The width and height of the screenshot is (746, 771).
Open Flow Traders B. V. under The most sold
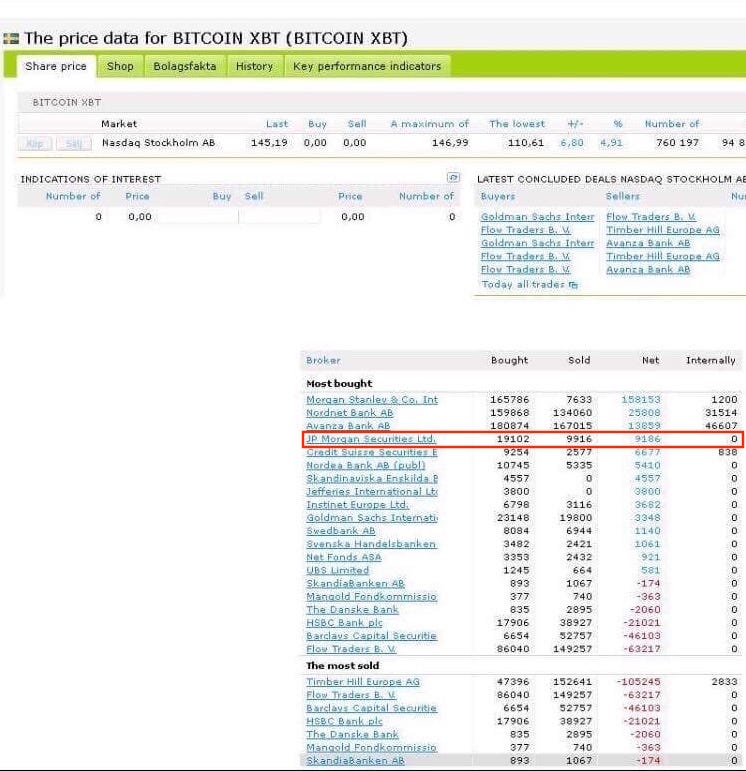[351, 695]
